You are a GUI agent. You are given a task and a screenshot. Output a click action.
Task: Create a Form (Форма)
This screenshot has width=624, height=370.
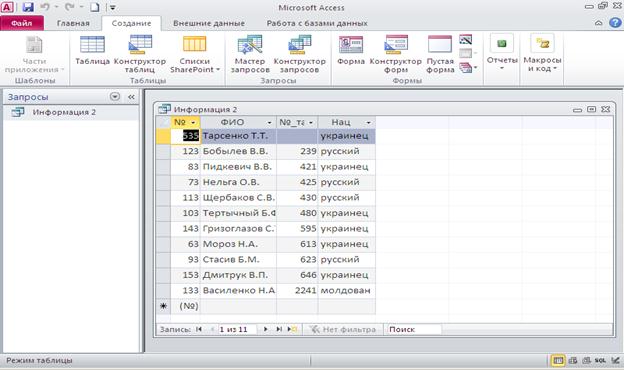351,50
